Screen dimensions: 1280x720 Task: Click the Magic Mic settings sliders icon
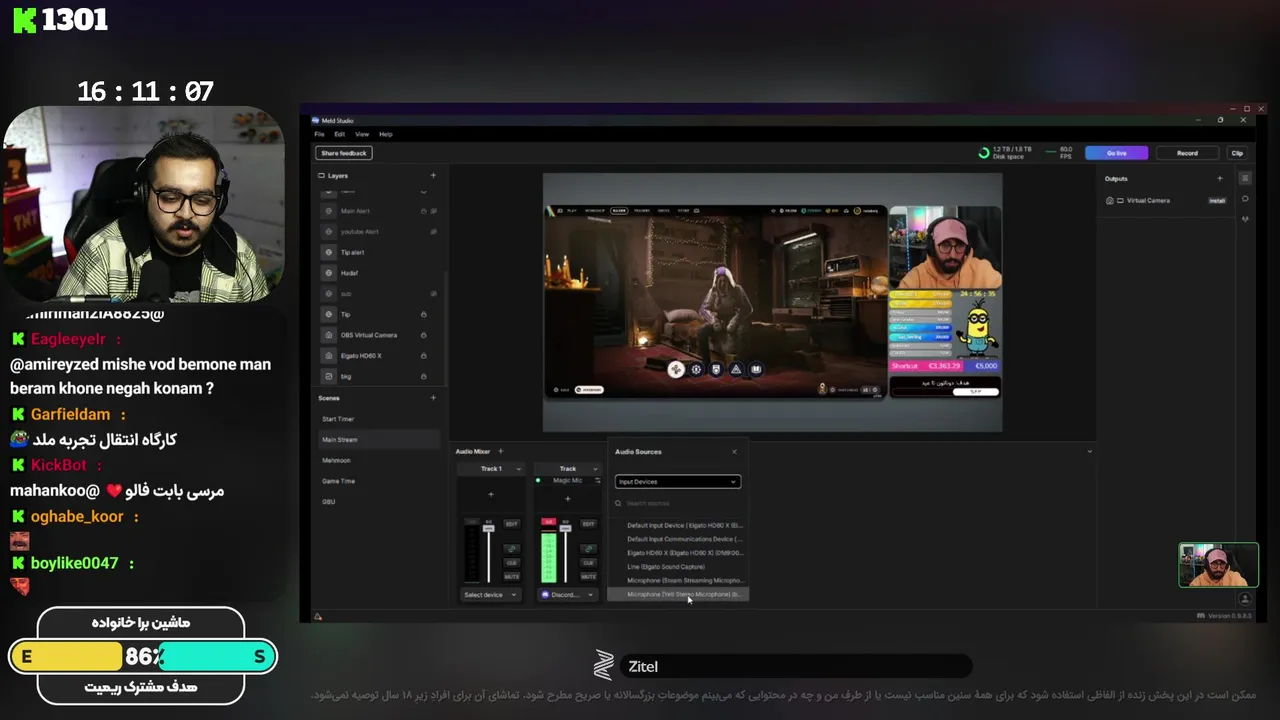[x=598, y=481]
